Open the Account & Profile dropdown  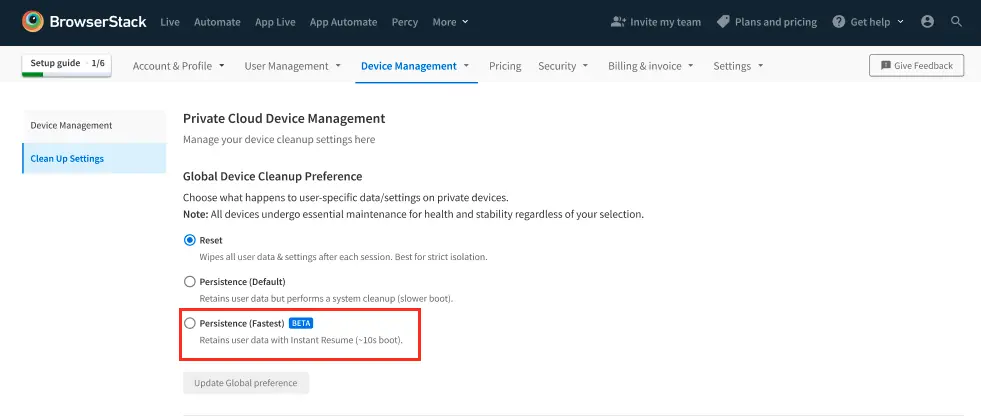[178, 66]
